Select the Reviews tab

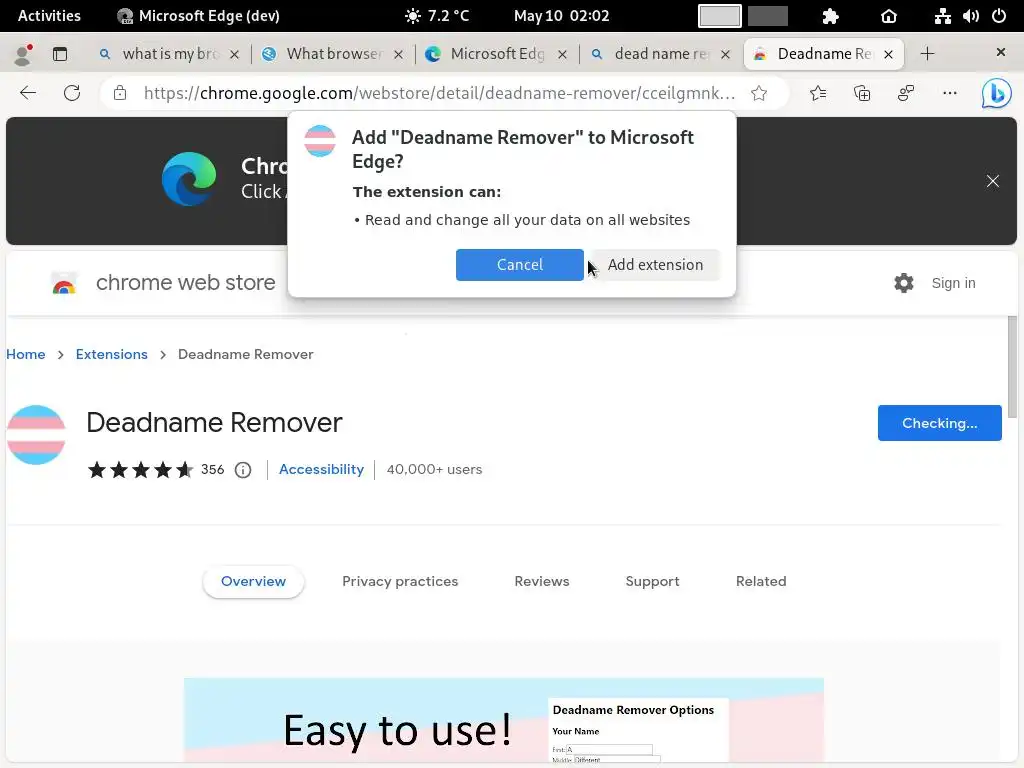542,581
